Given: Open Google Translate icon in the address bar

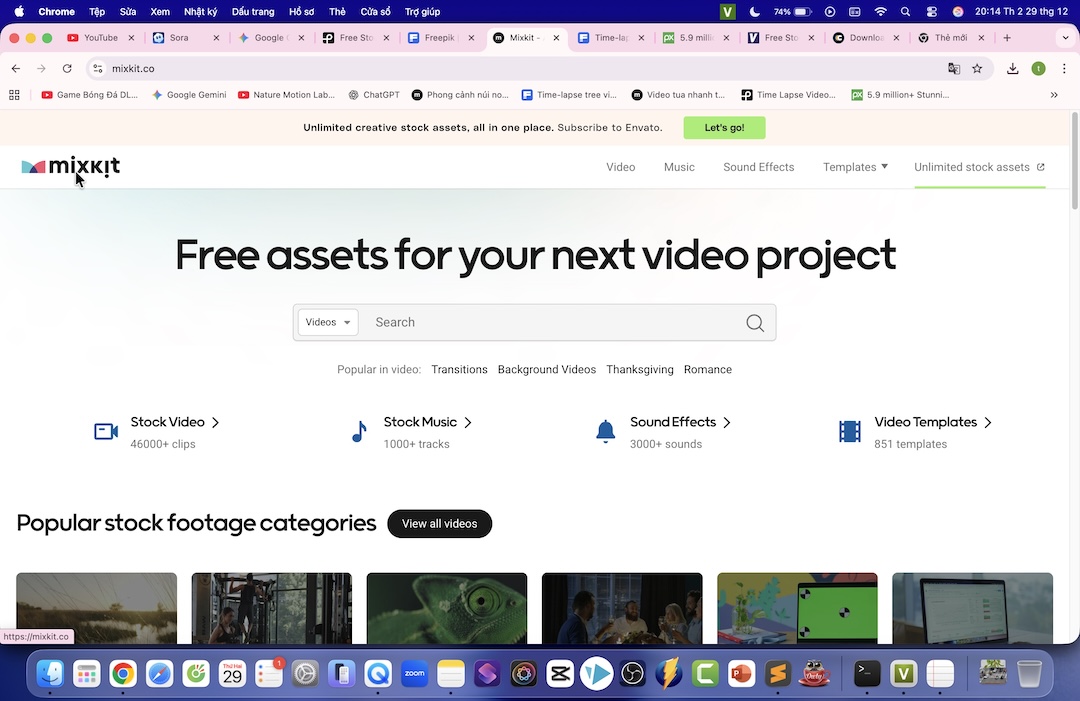Looking at the screenshot, I should click(x=953, y=68).
